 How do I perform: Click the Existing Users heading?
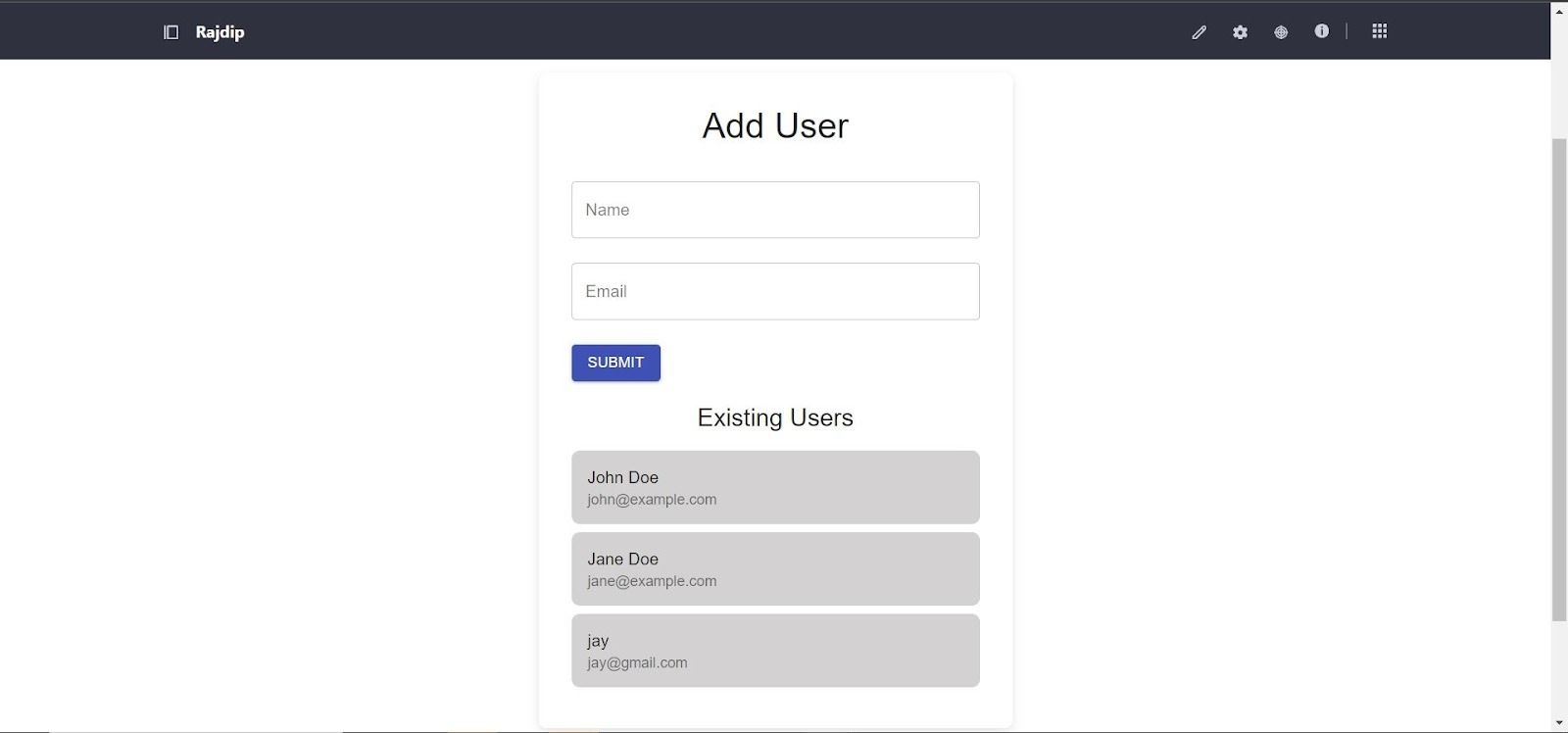click(775, 417)
